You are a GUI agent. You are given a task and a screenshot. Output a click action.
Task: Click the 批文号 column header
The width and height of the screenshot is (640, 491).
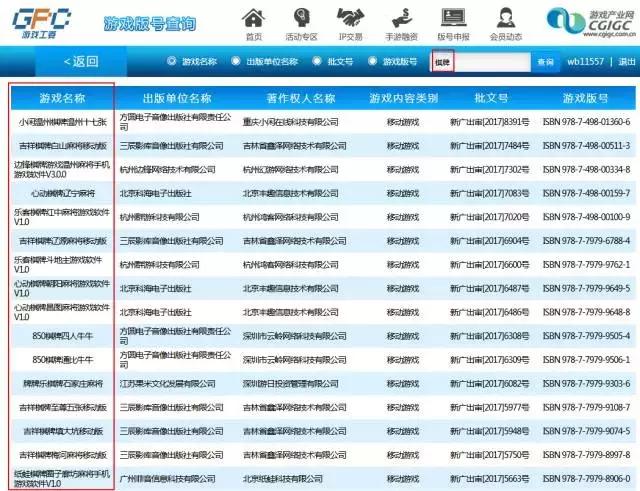coord(491,98)
